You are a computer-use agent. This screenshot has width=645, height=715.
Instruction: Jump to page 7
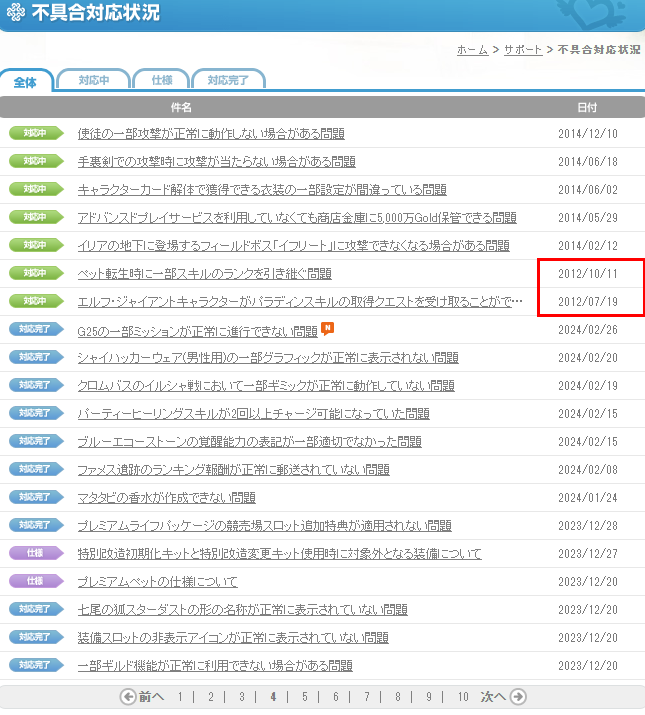367,696
